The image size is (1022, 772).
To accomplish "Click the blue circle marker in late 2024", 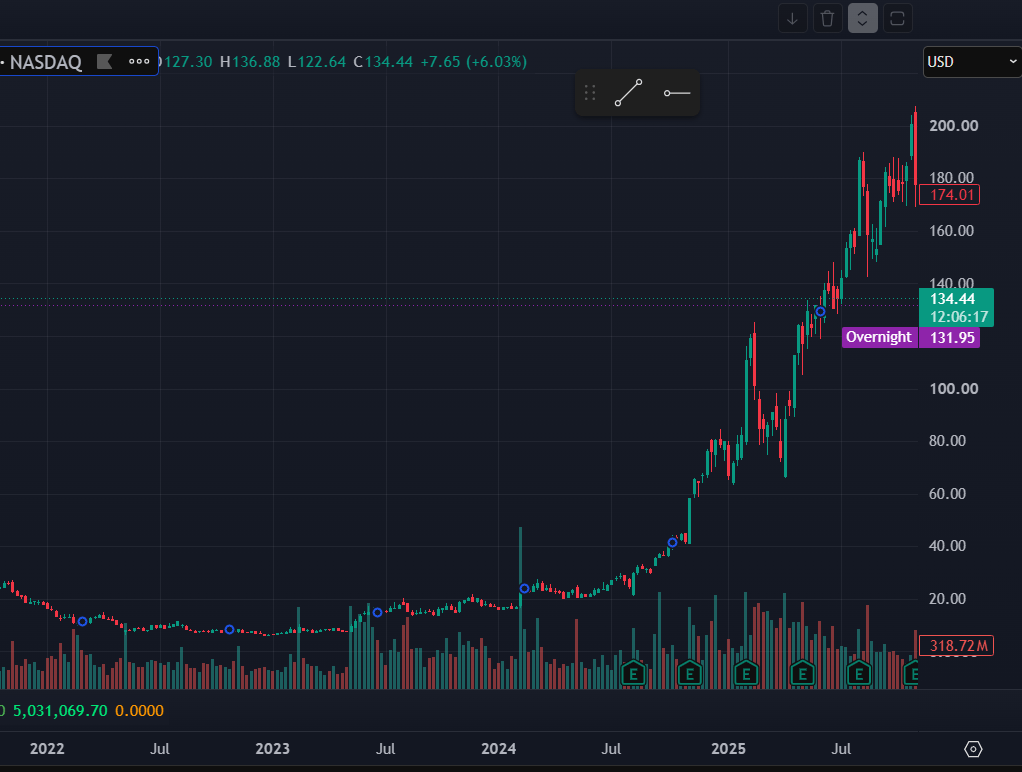I will tap(672, 542).
